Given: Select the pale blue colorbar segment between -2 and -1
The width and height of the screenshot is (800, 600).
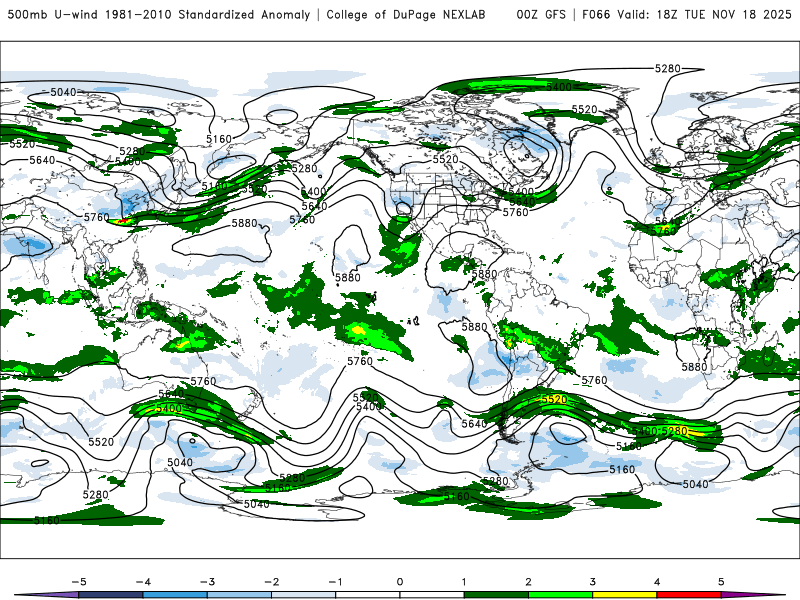Looking at the screenshot, I should coord(304,595).
